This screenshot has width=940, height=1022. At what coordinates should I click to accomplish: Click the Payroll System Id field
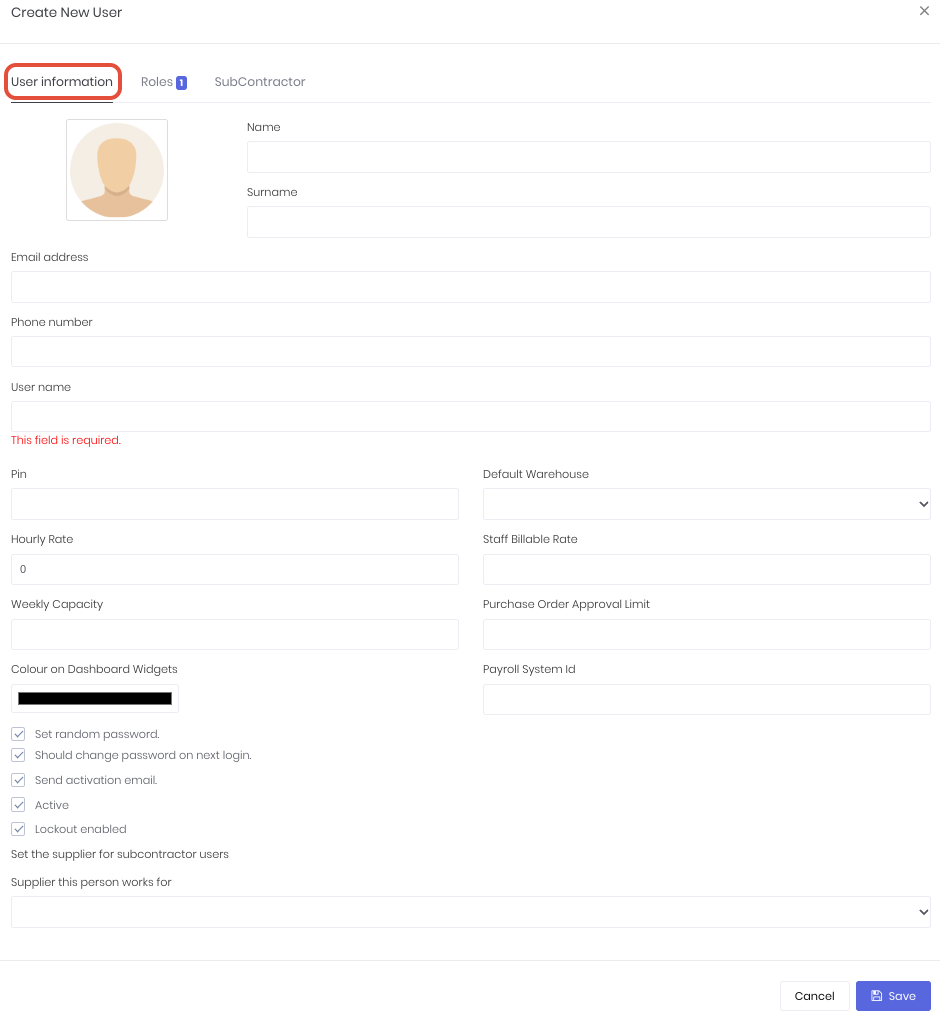[x=706, y=699]
